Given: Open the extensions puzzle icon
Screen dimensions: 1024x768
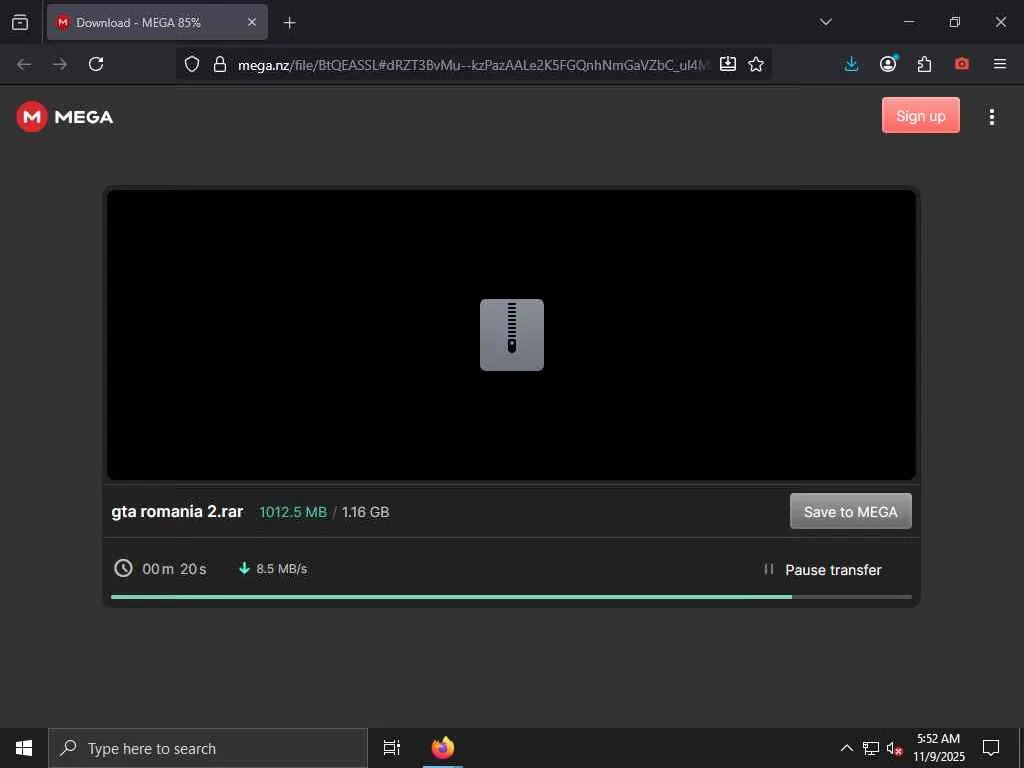Looking at the screenshot, I should point(924,64).
